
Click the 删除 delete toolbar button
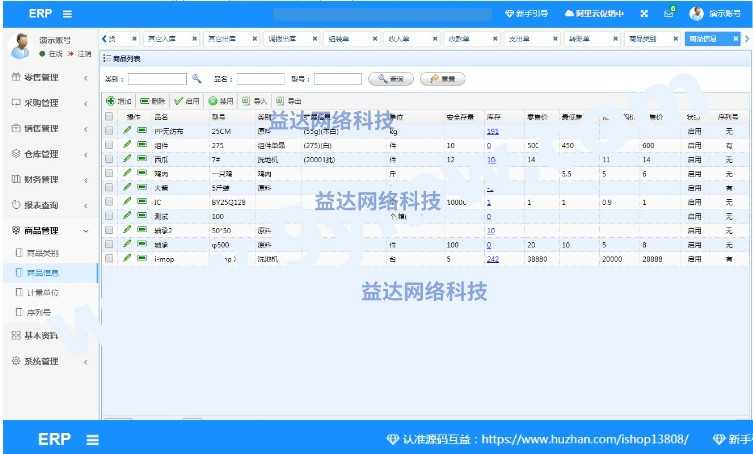(152, 101)
